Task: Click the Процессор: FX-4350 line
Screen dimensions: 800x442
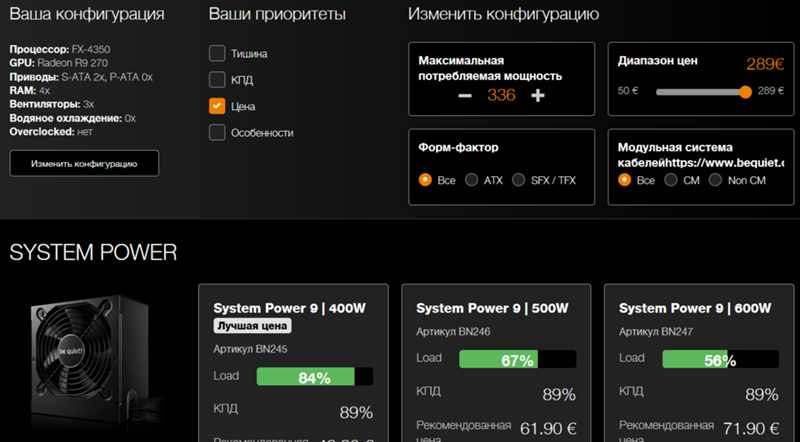Action: pos(60,50)
